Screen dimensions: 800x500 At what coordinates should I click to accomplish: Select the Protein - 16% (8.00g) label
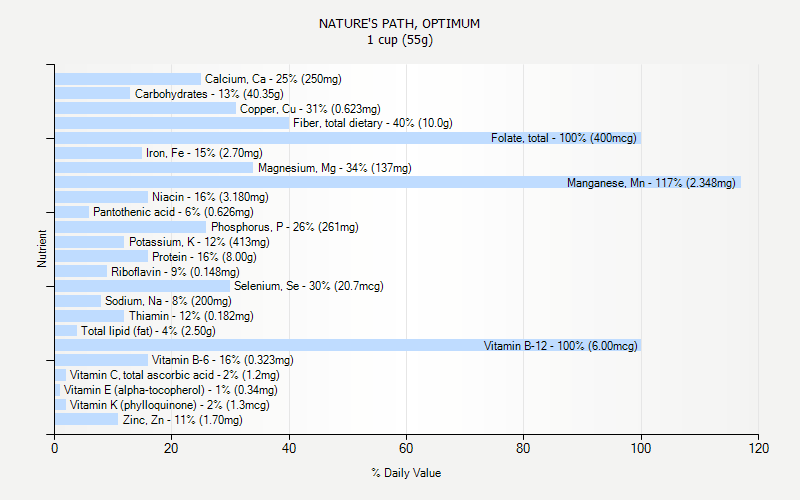coord(204,257)
